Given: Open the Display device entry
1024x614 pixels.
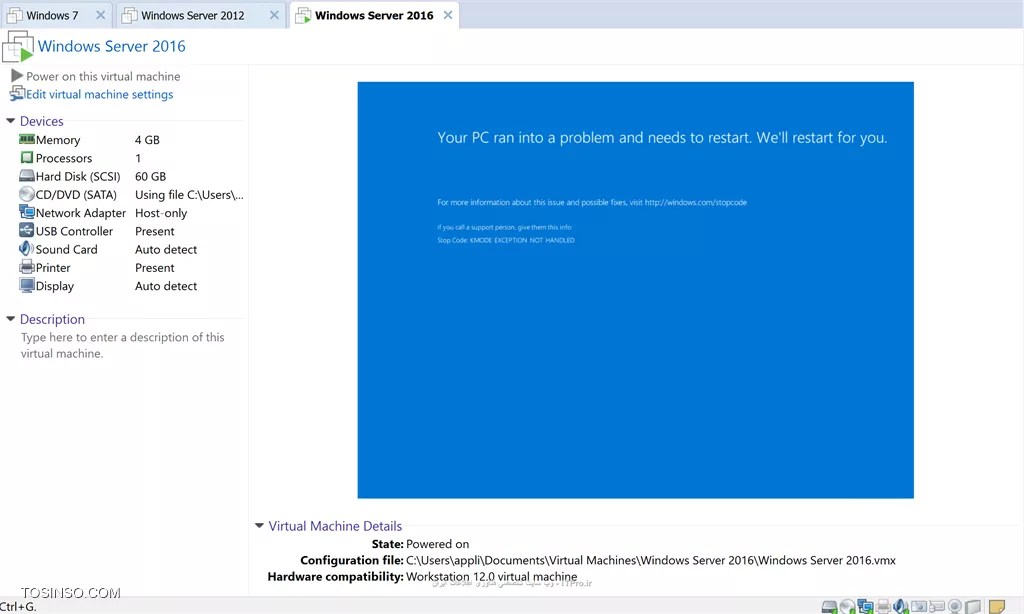Looking at the screenshot, I should click(55, 286).
